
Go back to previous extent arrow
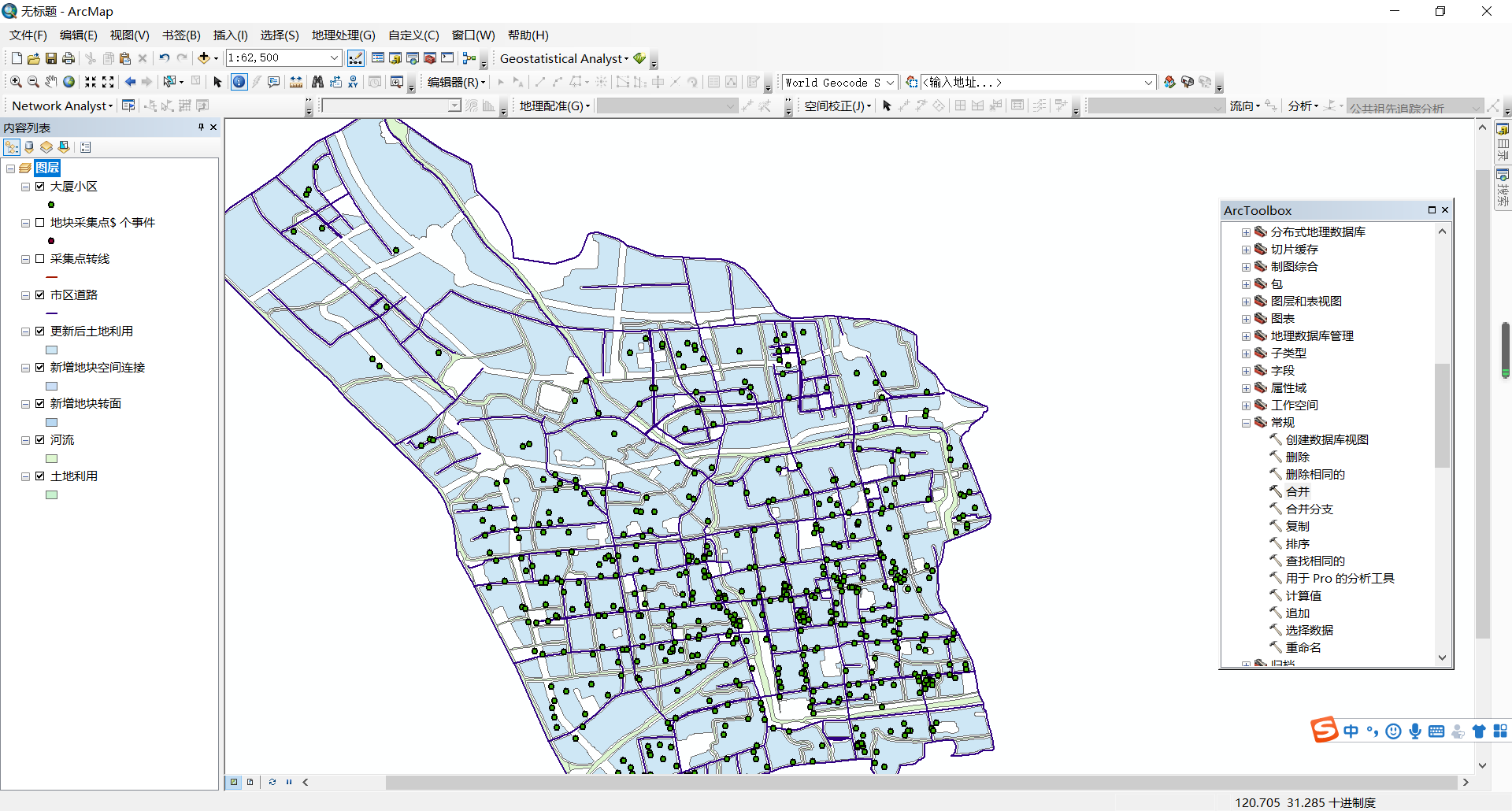(x=130, y=82)
